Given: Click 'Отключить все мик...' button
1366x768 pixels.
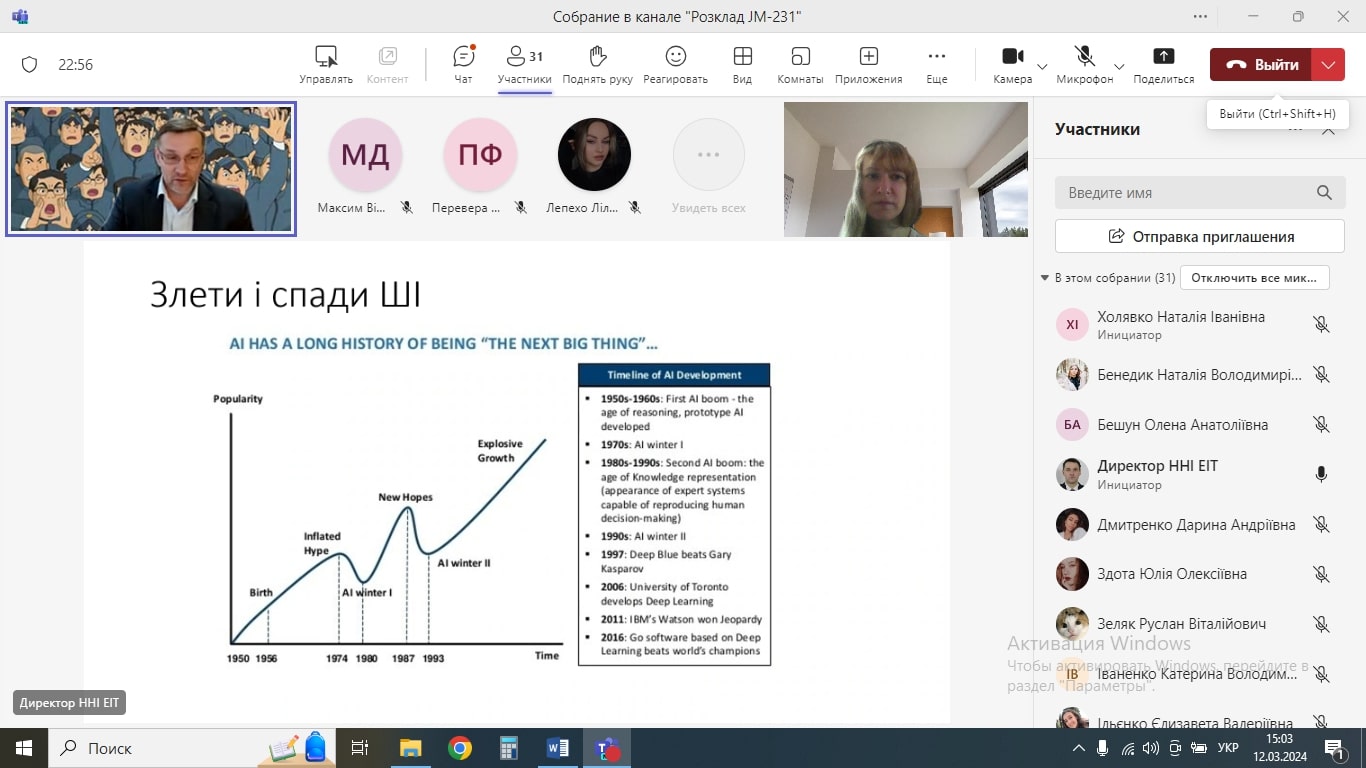Looking at the screenshot, I should pos(1254,278).
